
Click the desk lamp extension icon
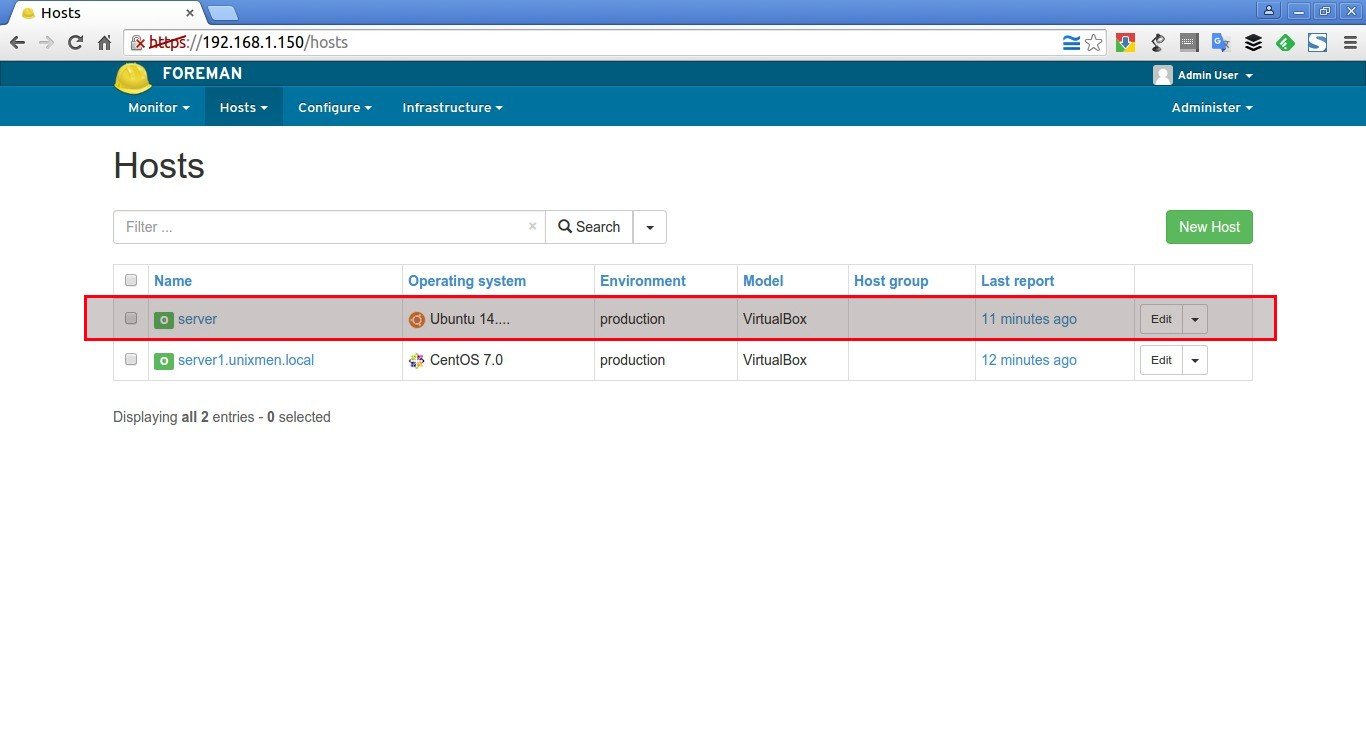[1158, 43]
